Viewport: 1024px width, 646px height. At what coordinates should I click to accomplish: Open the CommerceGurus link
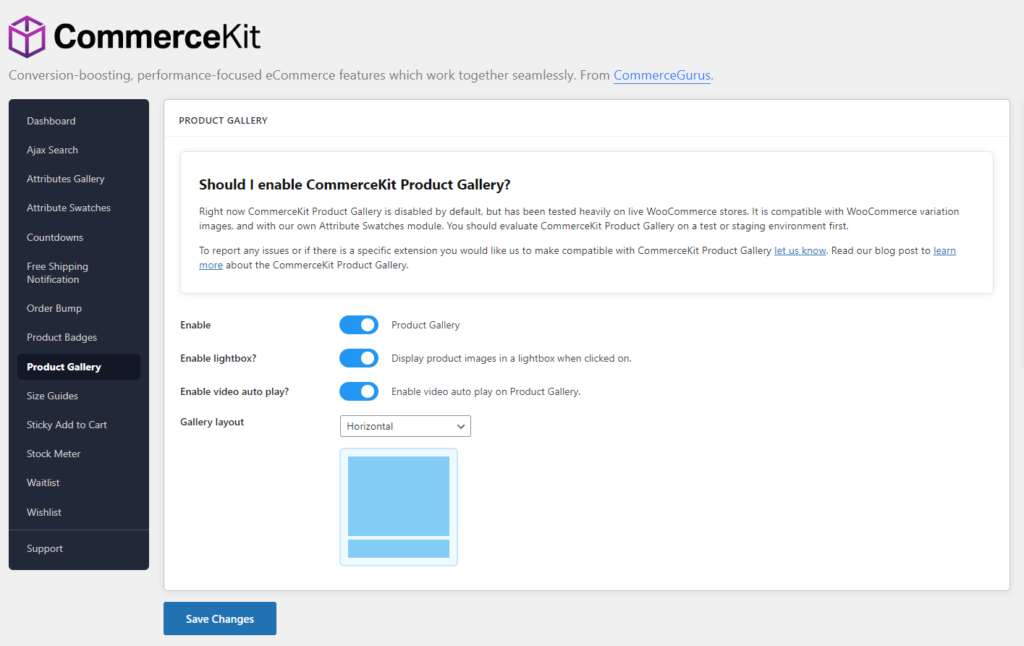662,75
